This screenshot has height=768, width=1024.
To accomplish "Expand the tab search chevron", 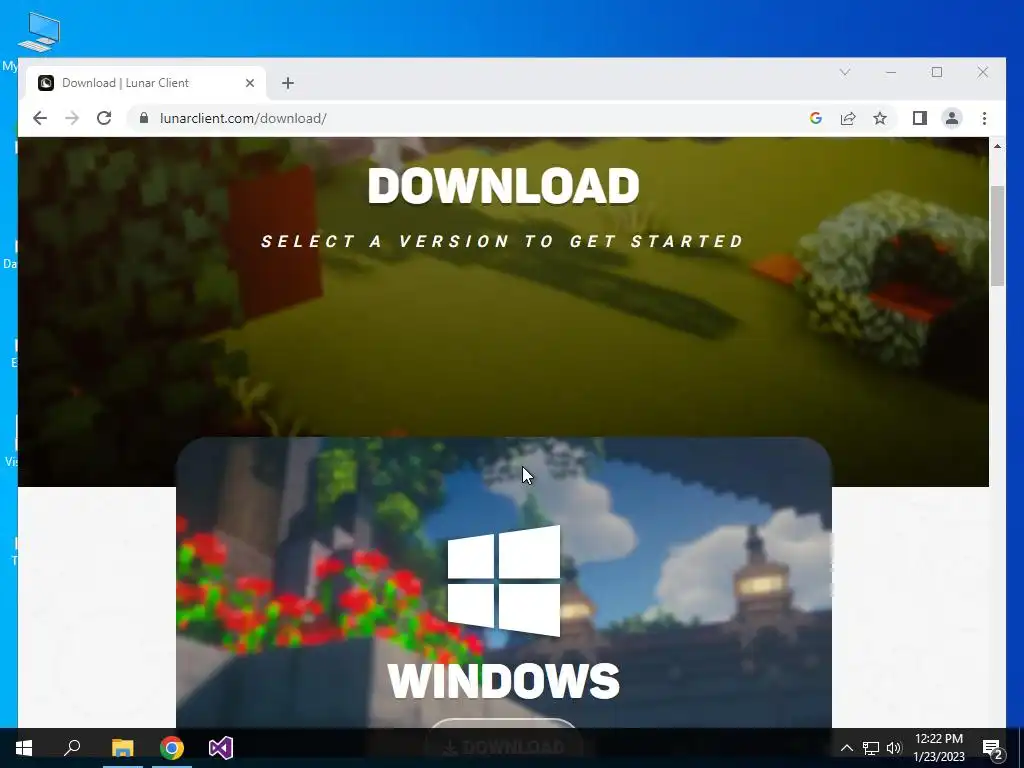I will [845, 72].
